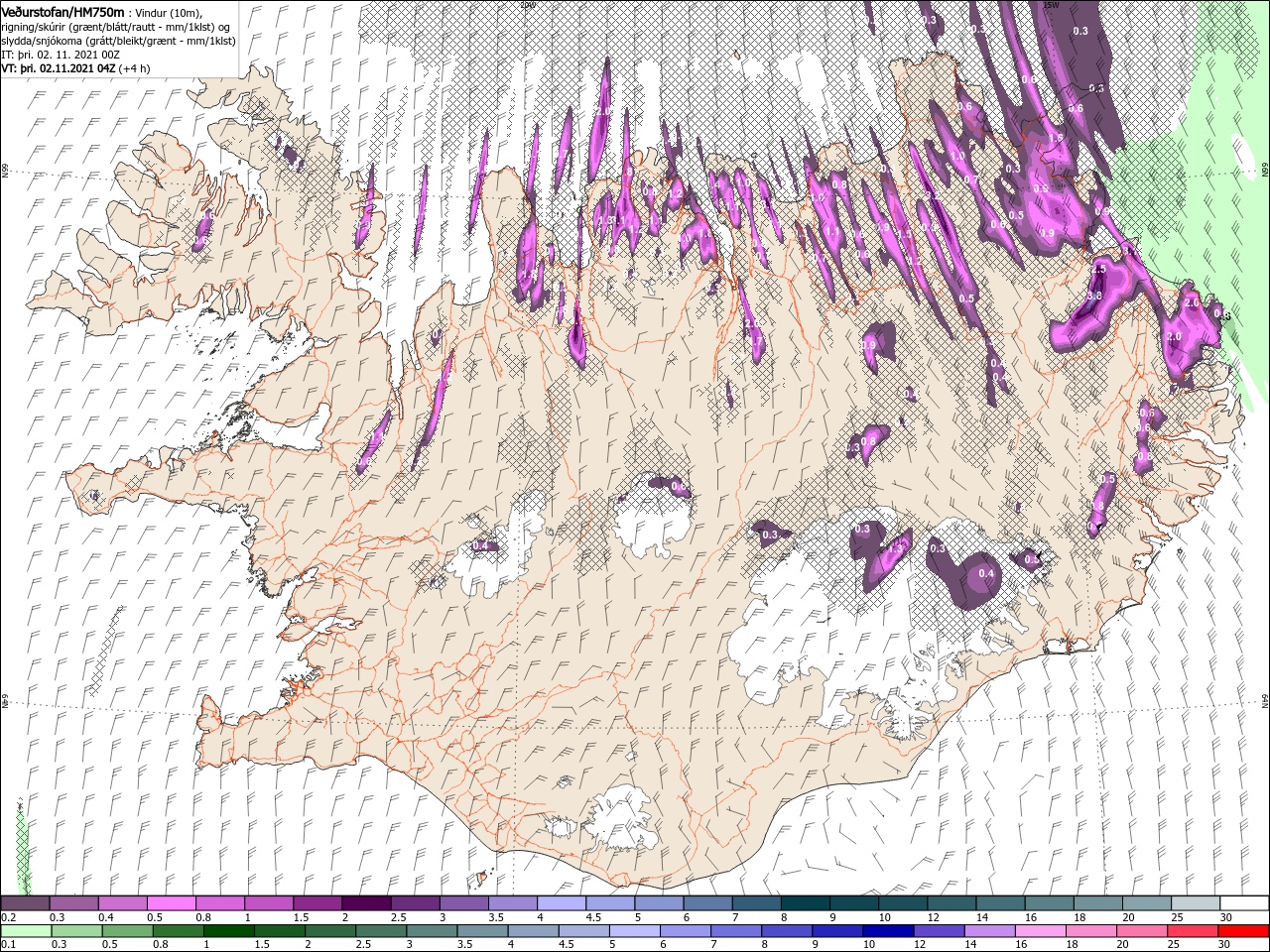Image resolution: width=1270 pixels, height=952 pixels.
Task: Select the 'rigning/skúrir (grænt/blátt/rautt' legend description line
Action: tap(115, 26)
